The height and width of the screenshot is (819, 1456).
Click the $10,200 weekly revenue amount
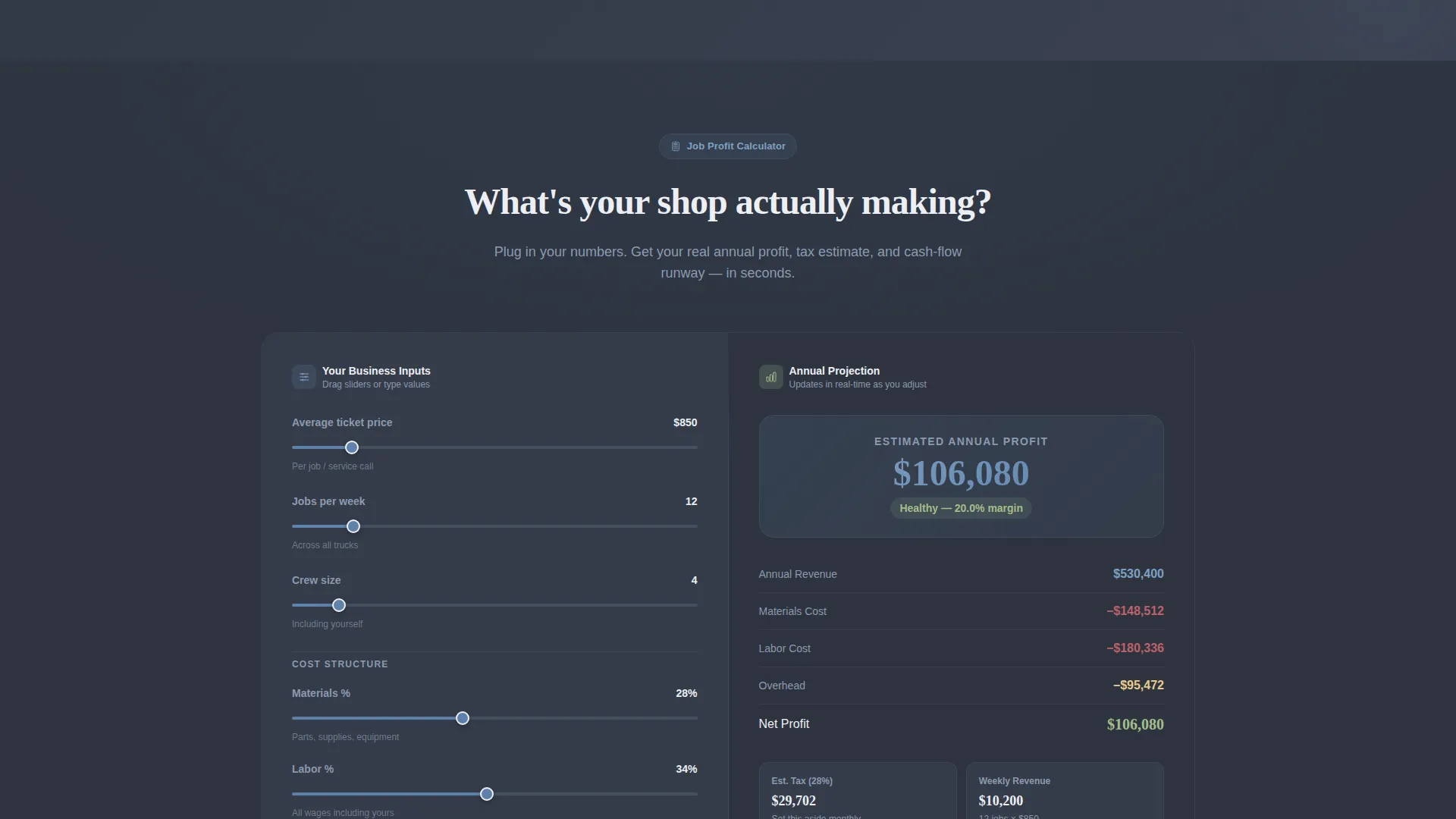point(1000,801)
